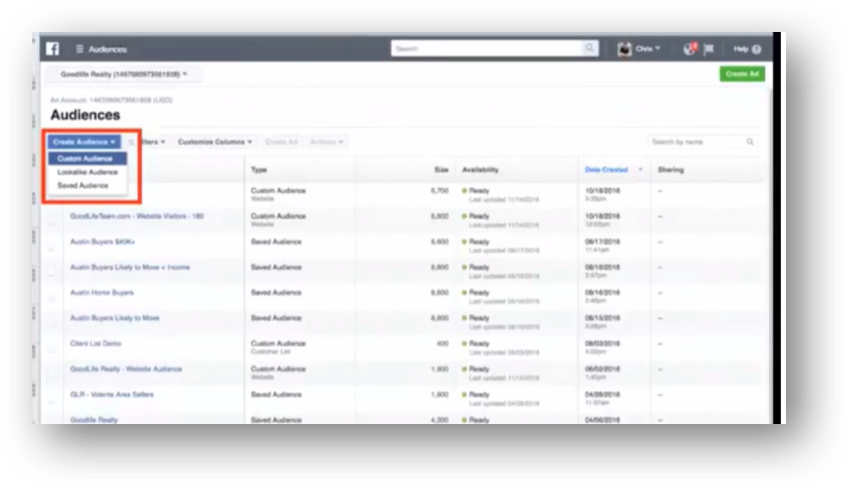Click date 08/17/2016 in Date Created column
851x489 pixels.
pyautogui.click(x=602, y=242)
